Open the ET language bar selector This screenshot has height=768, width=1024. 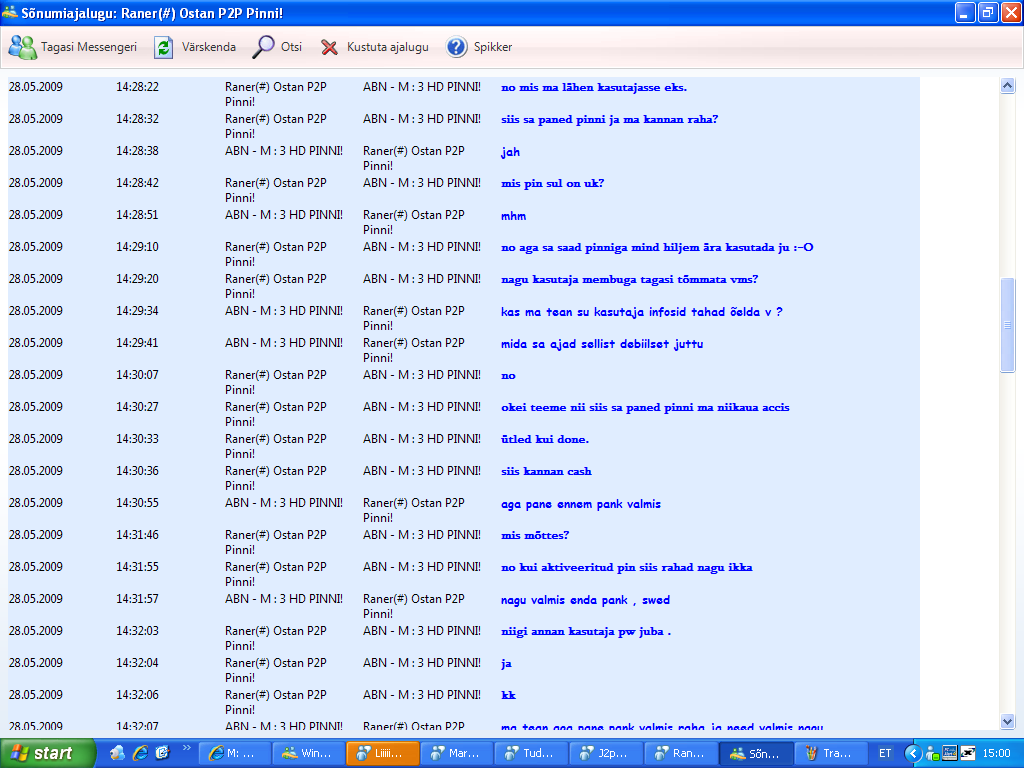click(x=885, y=753)
